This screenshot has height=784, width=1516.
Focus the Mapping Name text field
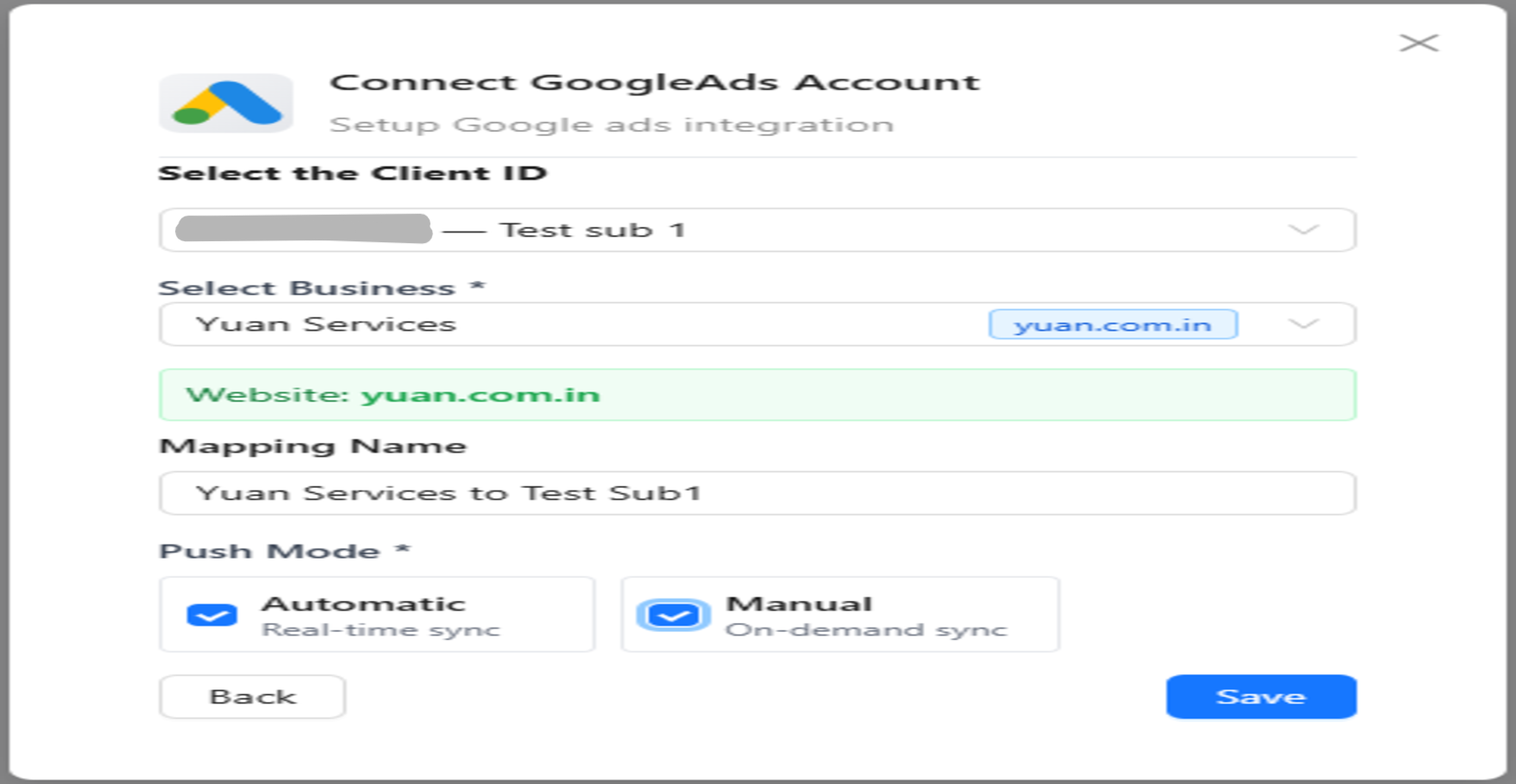pos(757,493)
